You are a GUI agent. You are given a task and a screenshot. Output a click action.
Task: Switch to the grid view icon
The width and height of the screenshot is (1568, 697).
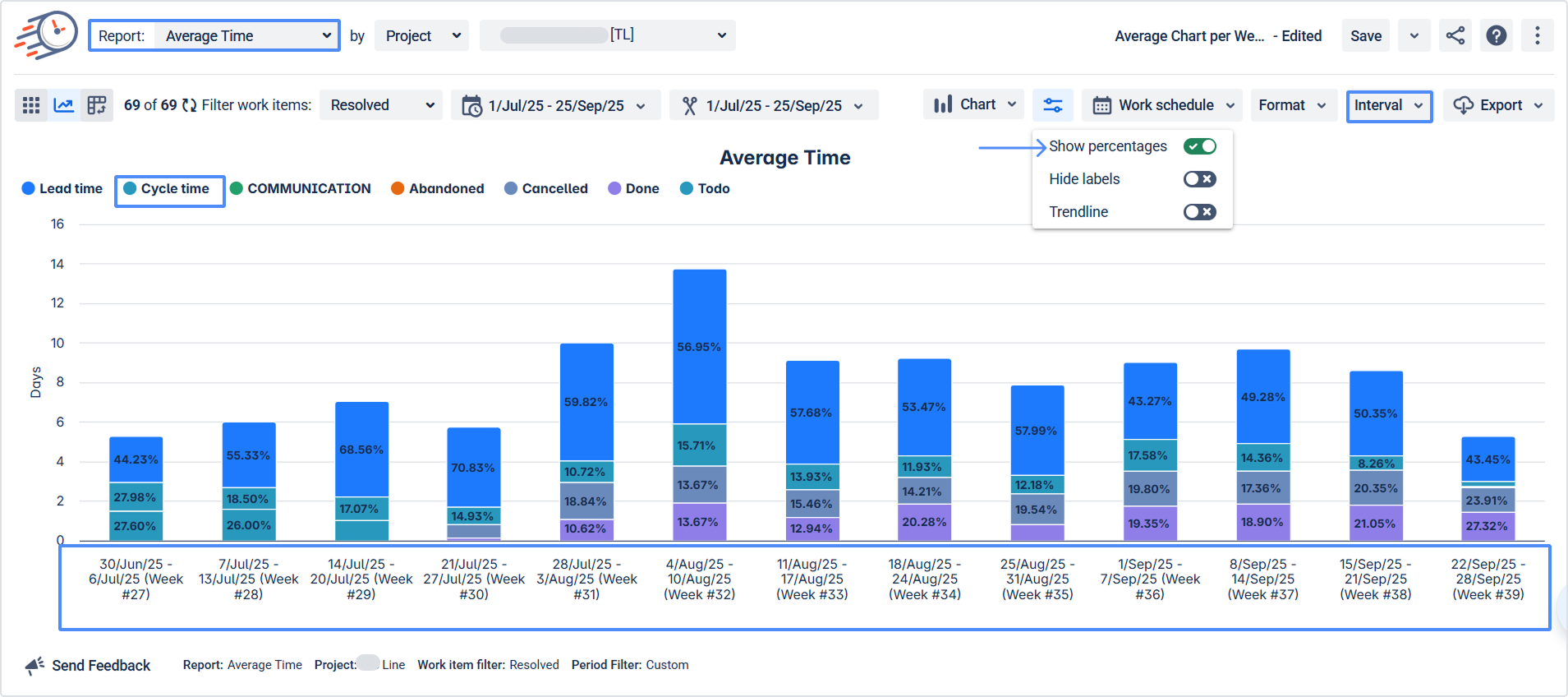[31, 105]
